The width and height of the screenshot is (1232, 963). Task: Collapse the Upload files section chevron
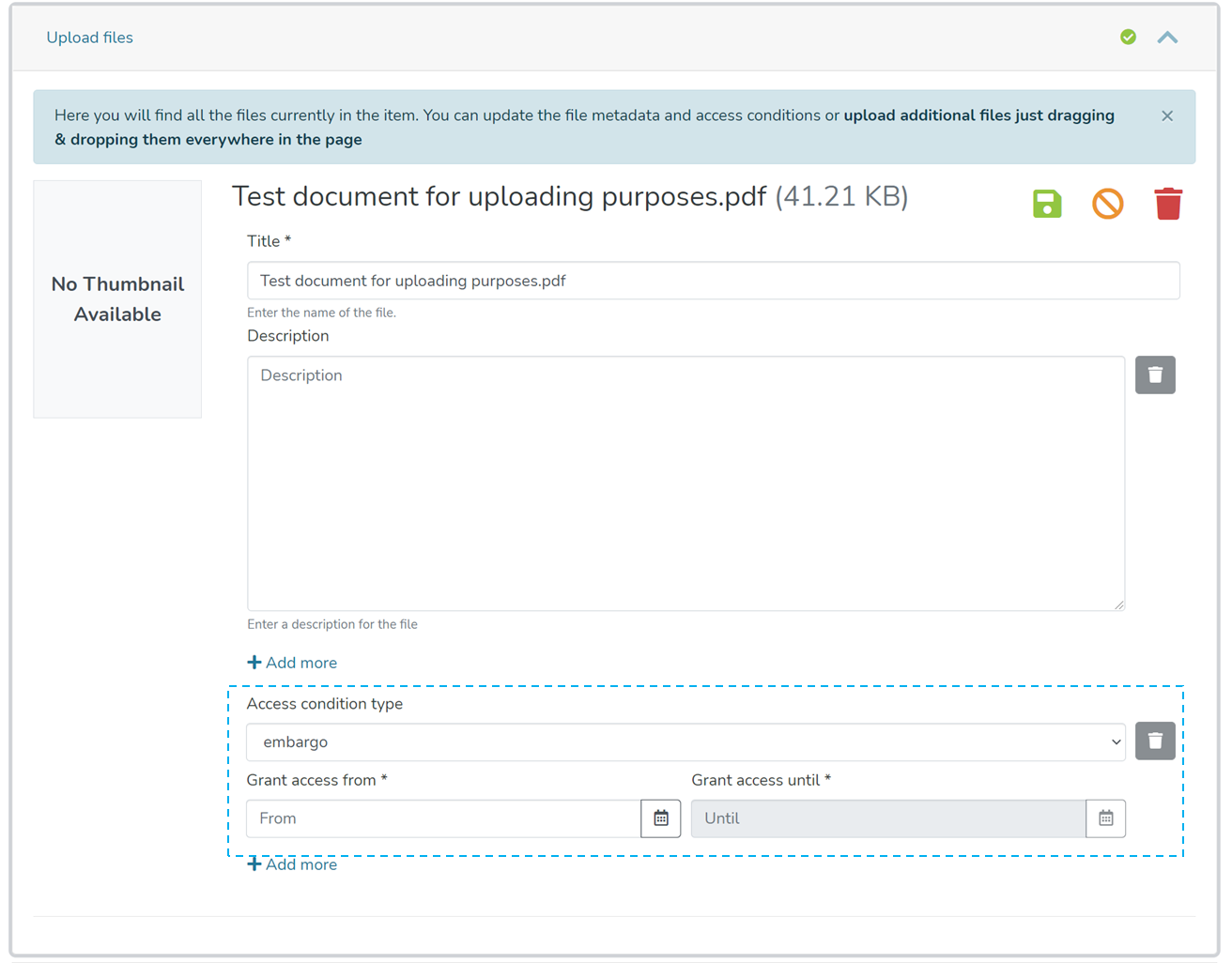(1167, 38)
